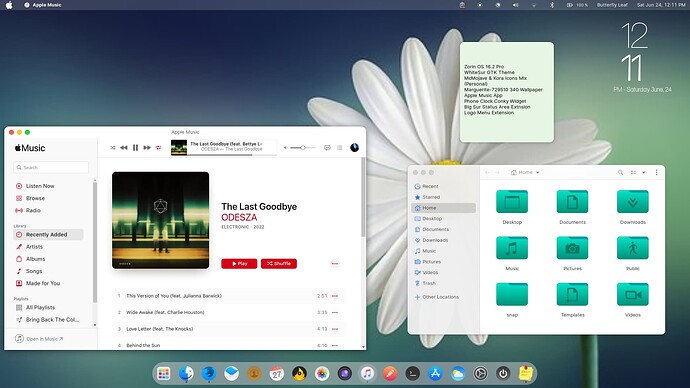The height and width of the screenshot is (388, 690).
Task: Open the Music folder icon in Files
Action: pos(512,248)
